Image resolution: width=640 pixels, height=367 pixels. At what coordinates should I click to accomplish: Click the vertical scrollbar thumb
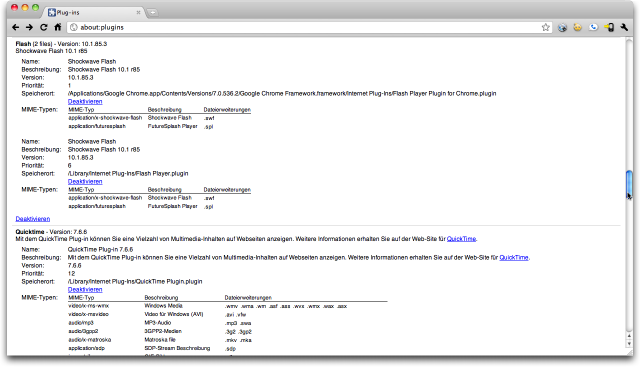(x=629, y=184)
